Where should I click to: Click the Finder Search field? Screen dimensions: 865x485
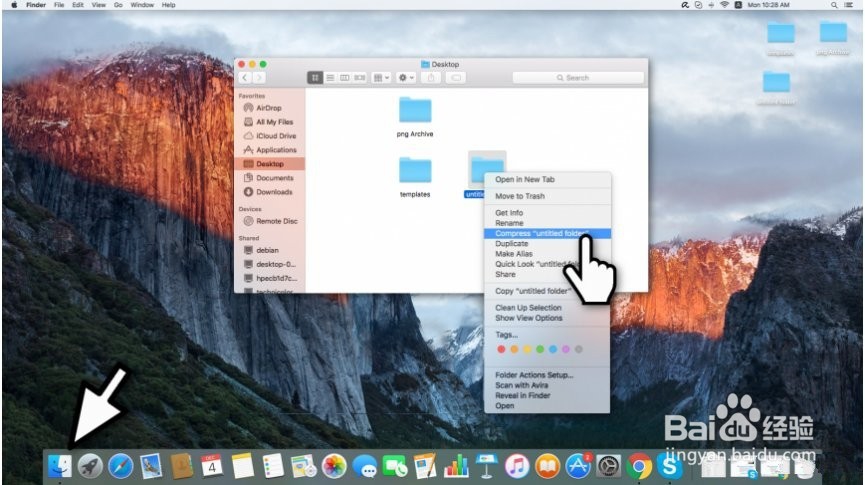(x=578, y=78)
